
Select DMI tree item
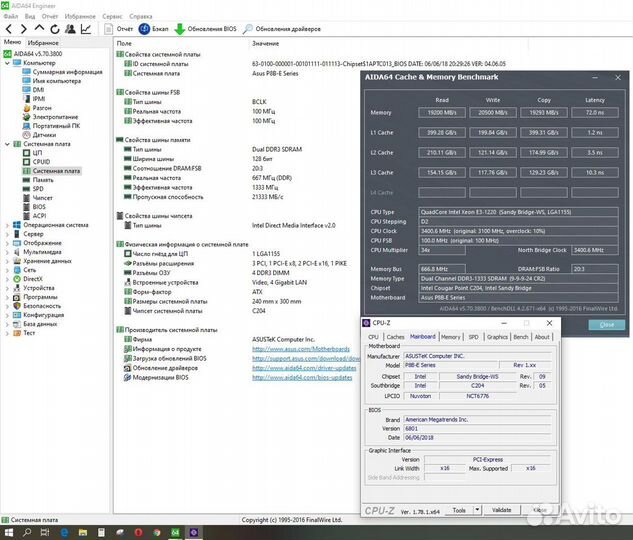[x=34, y=90]
